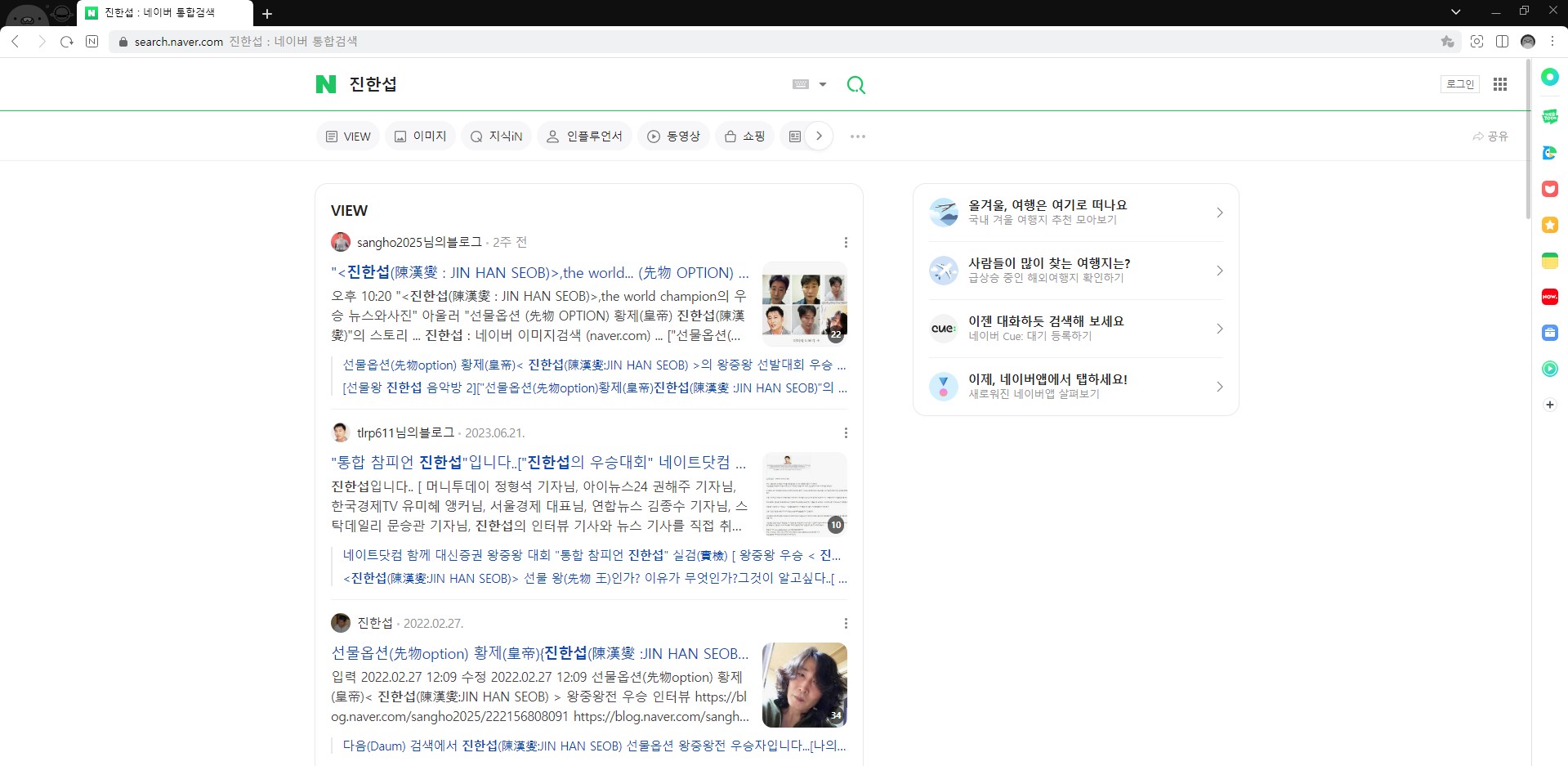Open options menu for 진한섭 2022.02.27 post
Image resolution: width=1568 pixels, height=766 pixels.
tap(846, 624)
